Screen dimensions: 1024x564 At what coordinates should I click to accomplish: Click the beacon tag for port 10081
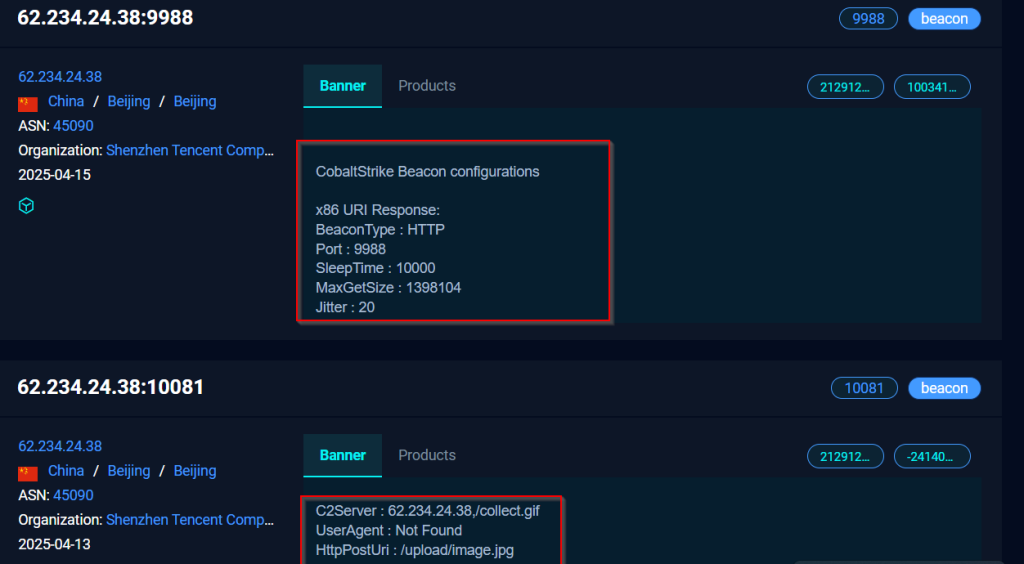click(x=944, y=388)
